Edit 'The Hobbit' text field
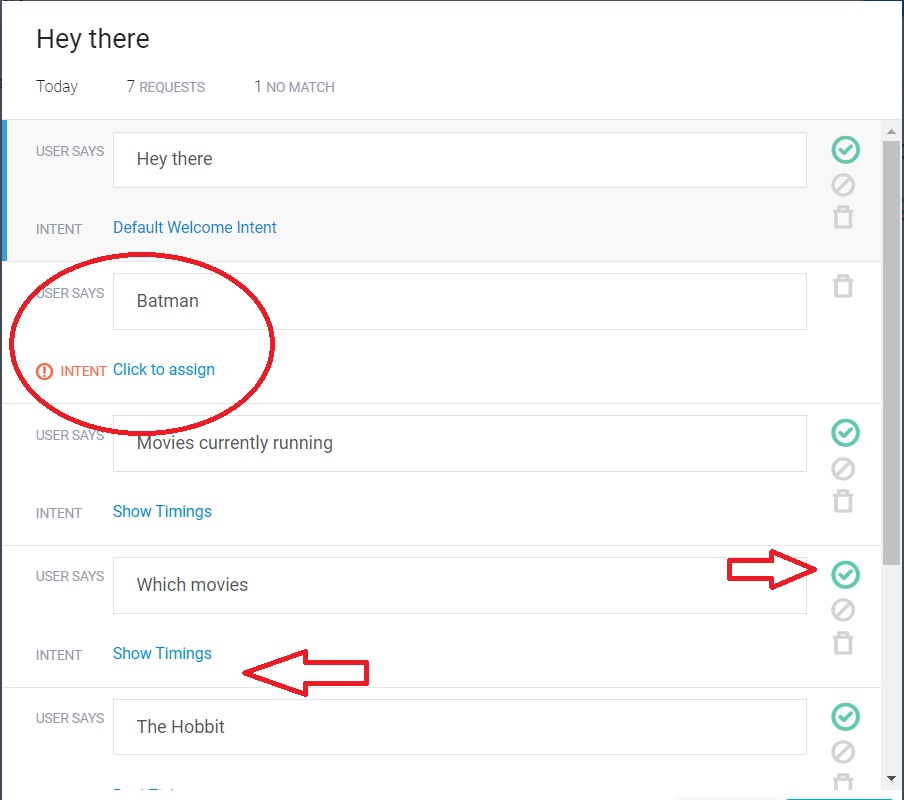 click(459, 727)
